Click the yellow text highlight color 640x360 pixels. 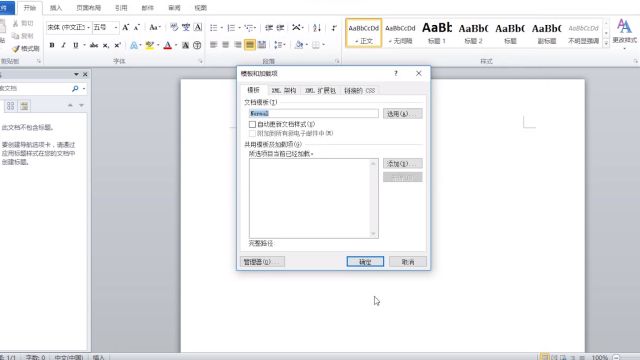(x=150, y=45)
